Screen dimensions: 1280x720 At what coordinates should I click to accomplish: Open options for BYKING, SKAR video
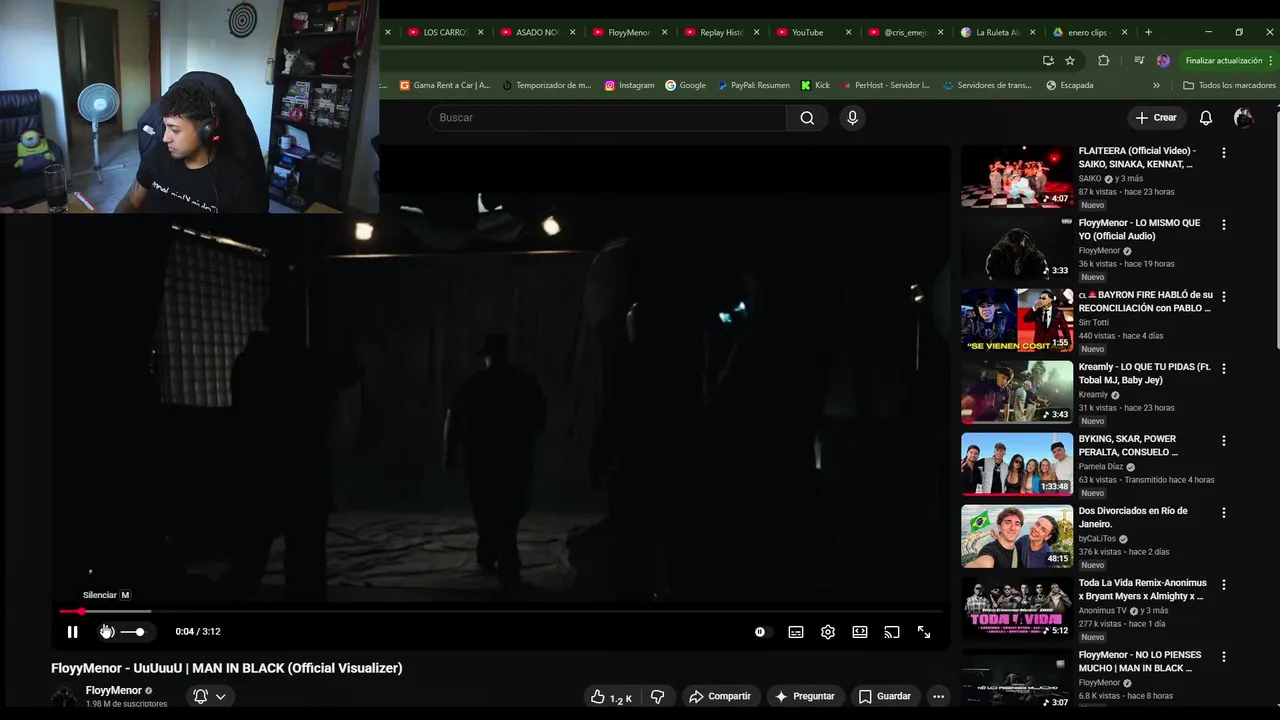tap(1223, 441)
